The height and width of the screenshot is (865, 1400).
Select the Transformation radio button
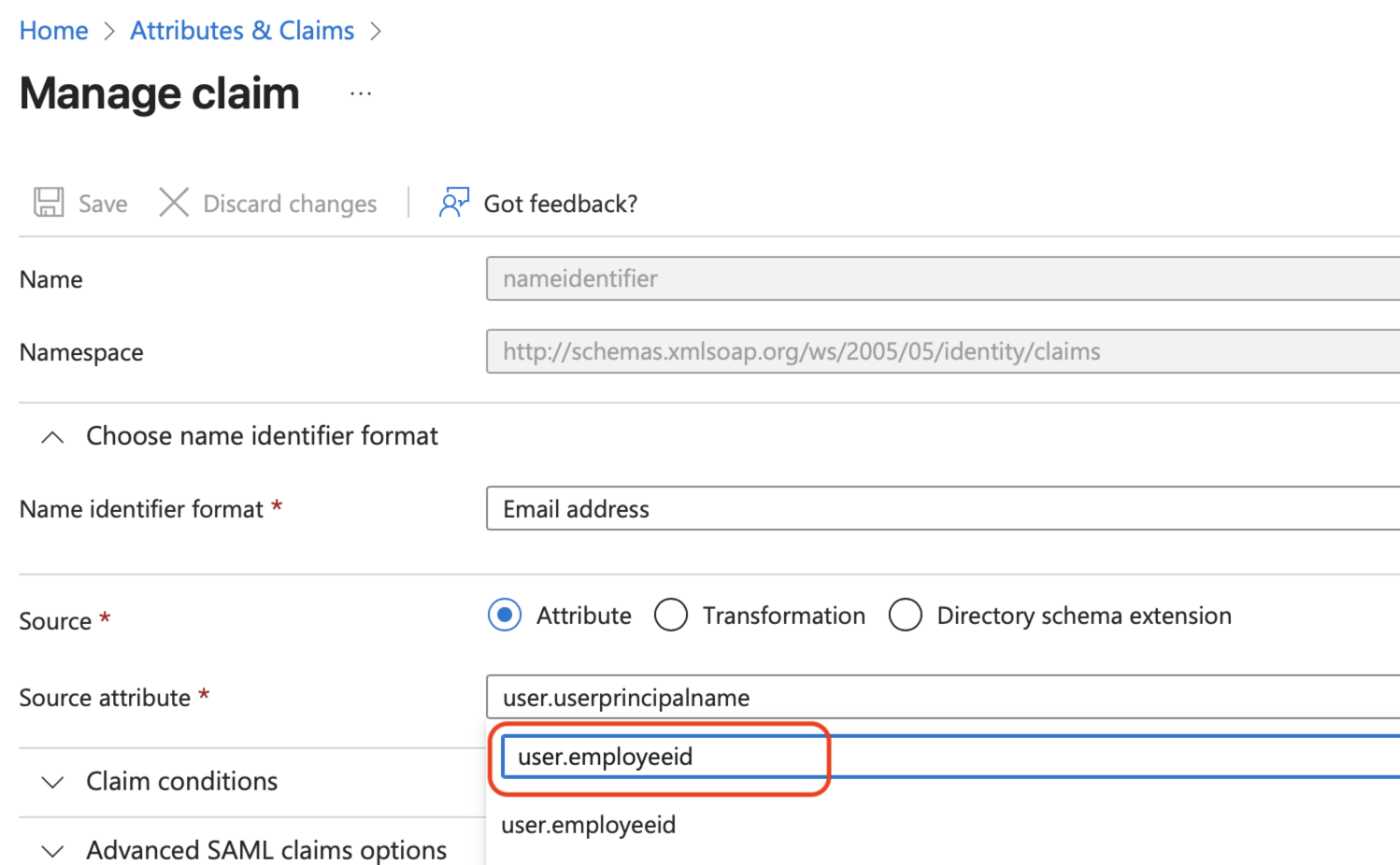(671, 615)
